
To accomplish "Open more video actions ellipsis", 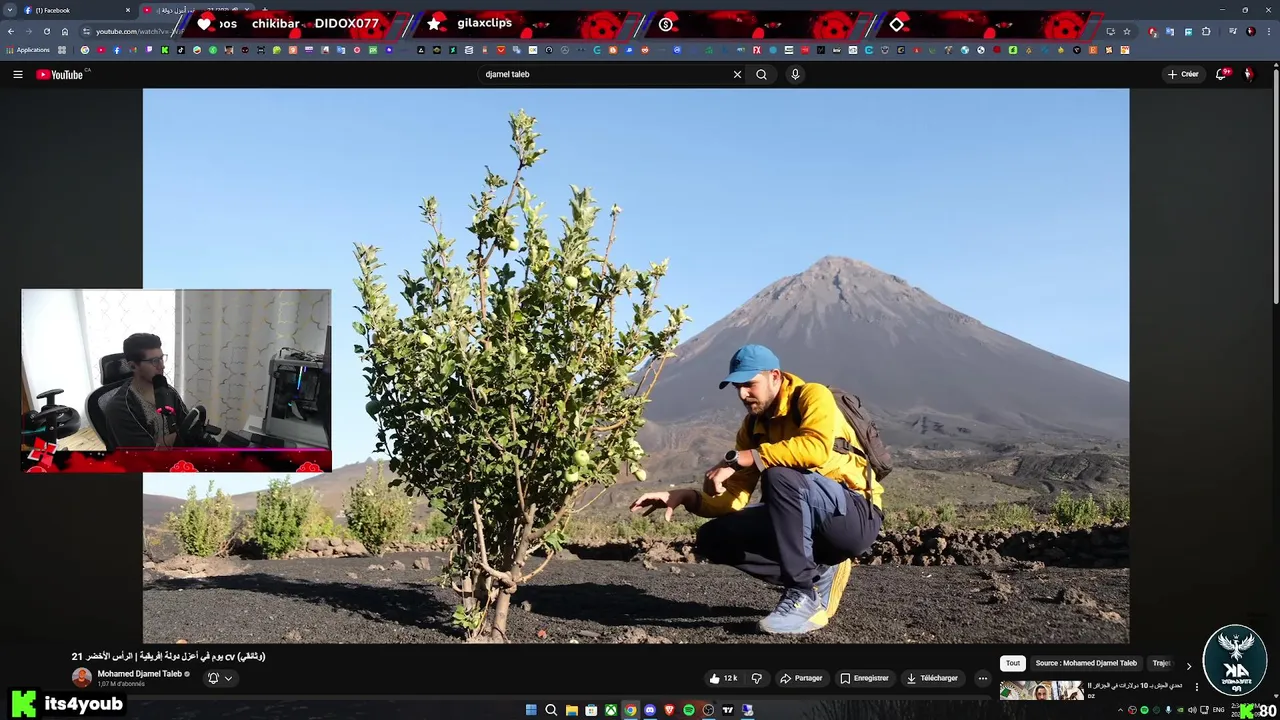I will point(983,678).
